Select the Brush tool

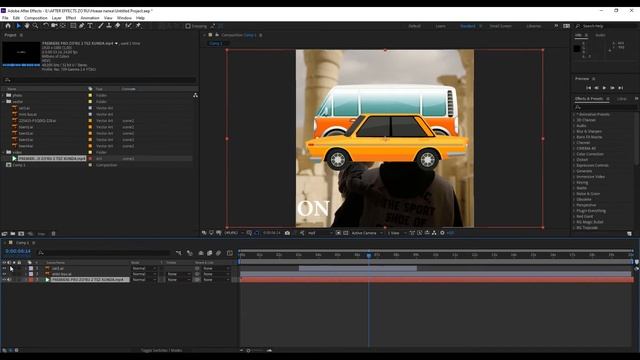100,26
